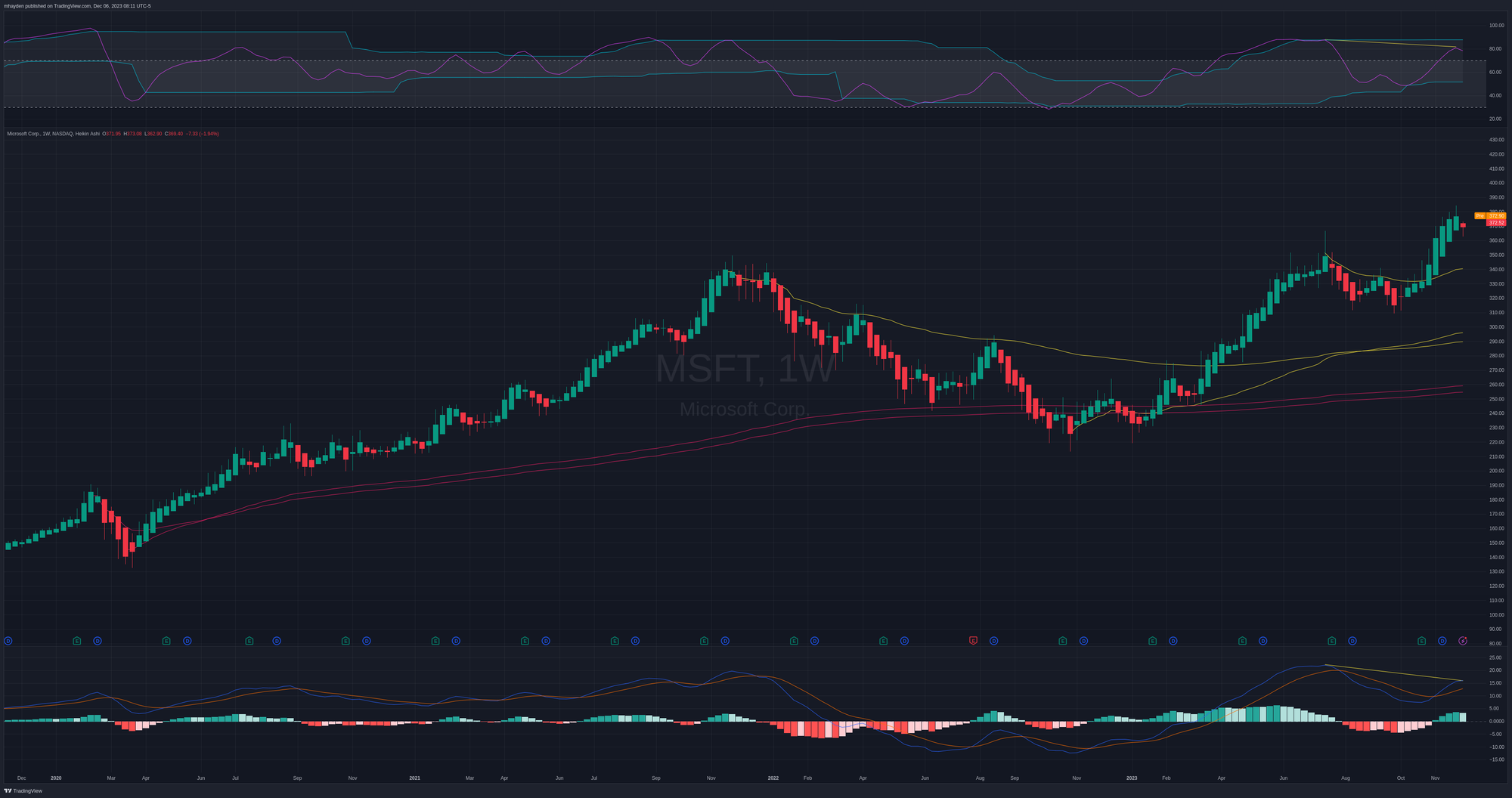The image size is (1512, 798).
Task: Click the November 2023 dividend D marker
Action: click(x=1442, y=641)
